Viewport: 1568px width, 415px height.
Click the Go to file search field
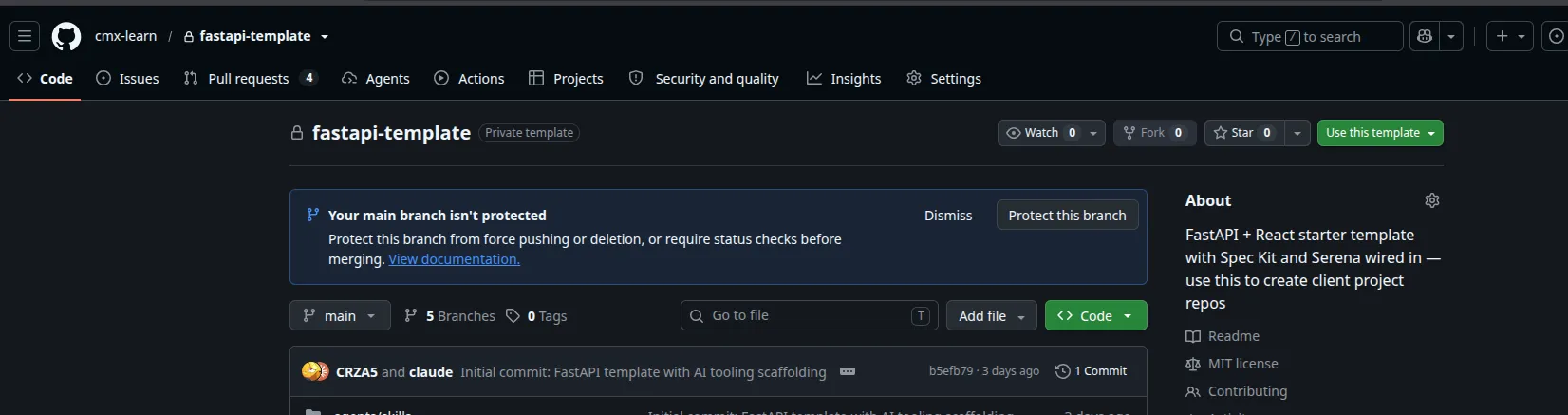click(x=809, y=315)
